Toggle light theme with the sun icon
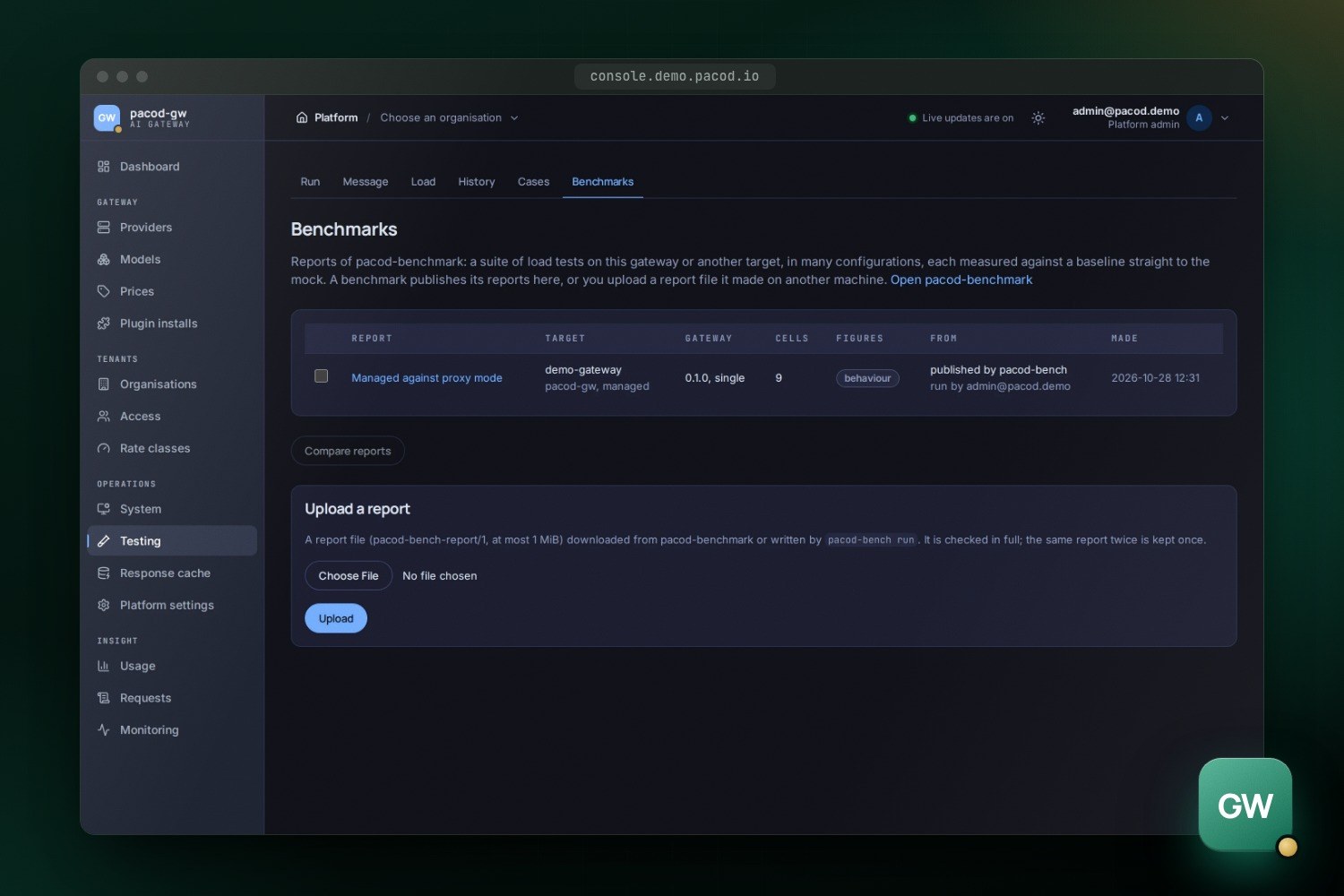Image resolution: width=1344 pixels, height=896 pixels. 1038,118
